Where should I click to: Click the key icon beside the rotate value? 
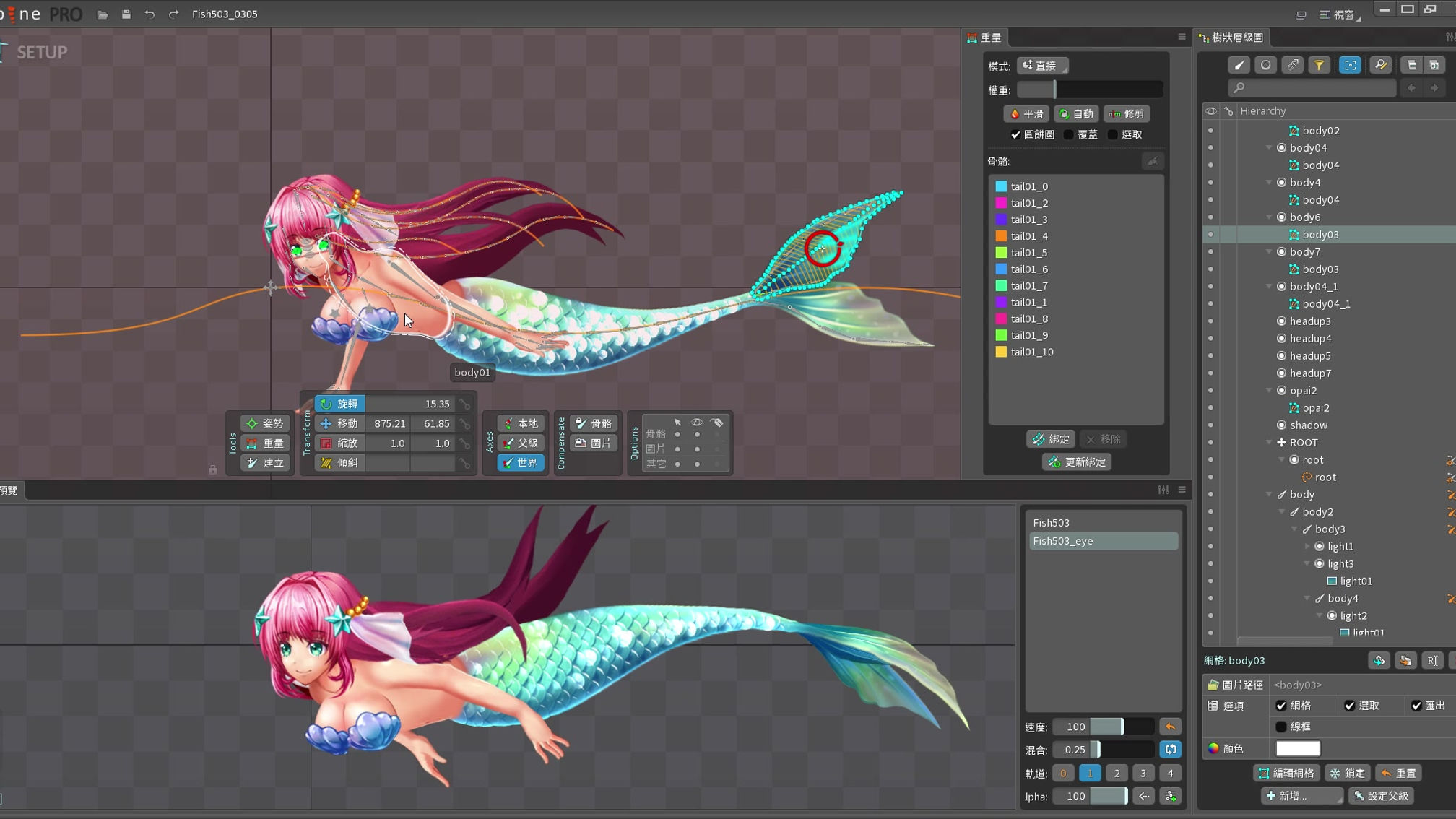click(464, 404)
